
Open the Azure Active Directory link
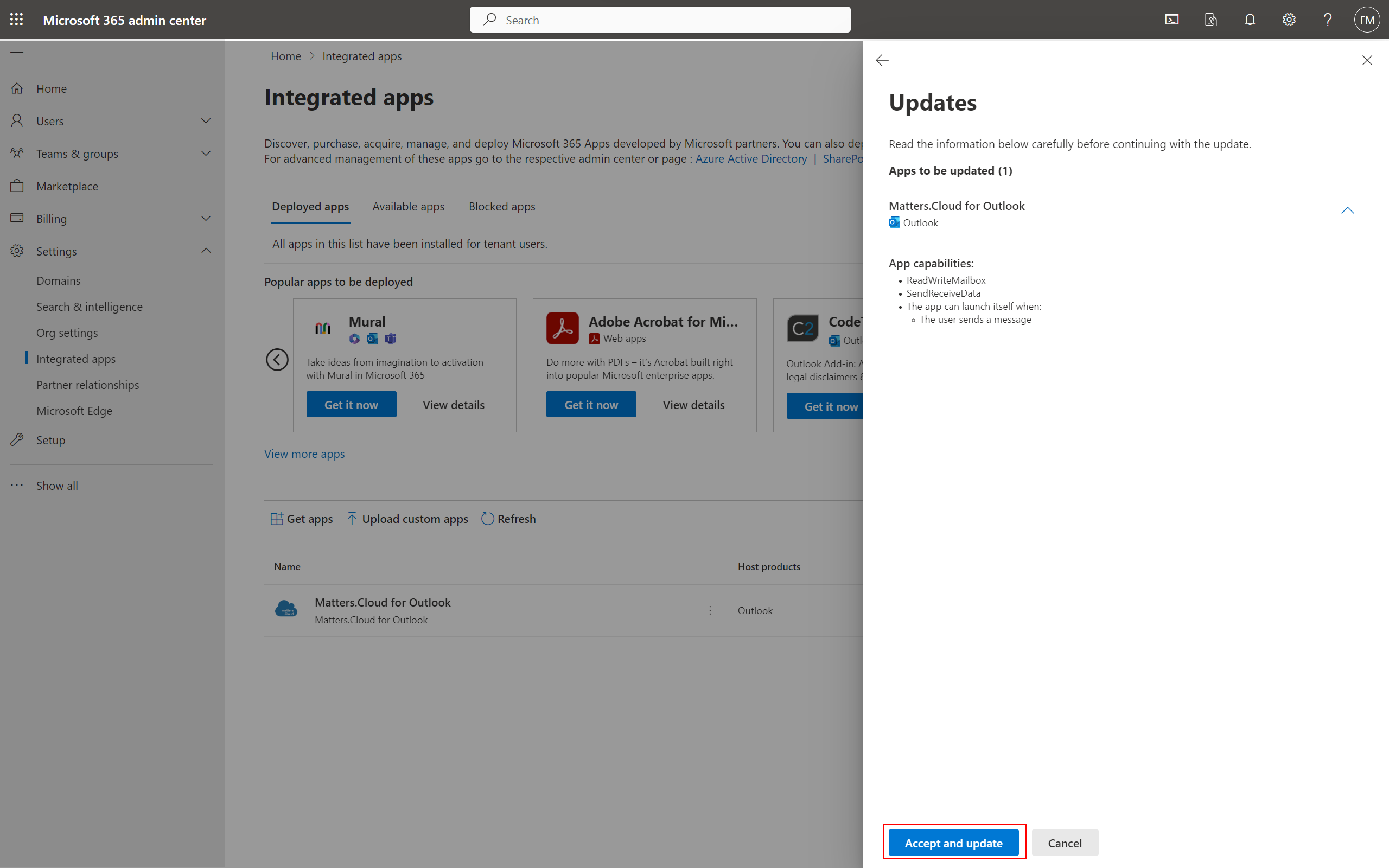point(751,159)
